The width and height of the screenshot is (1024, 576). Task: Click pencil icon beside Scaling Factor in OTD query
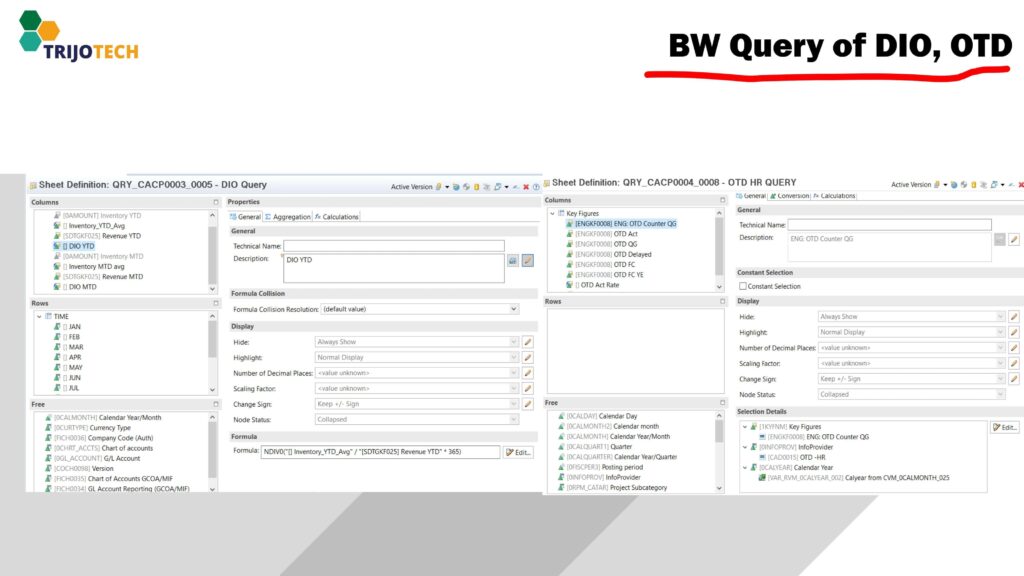click(1013, 363)
